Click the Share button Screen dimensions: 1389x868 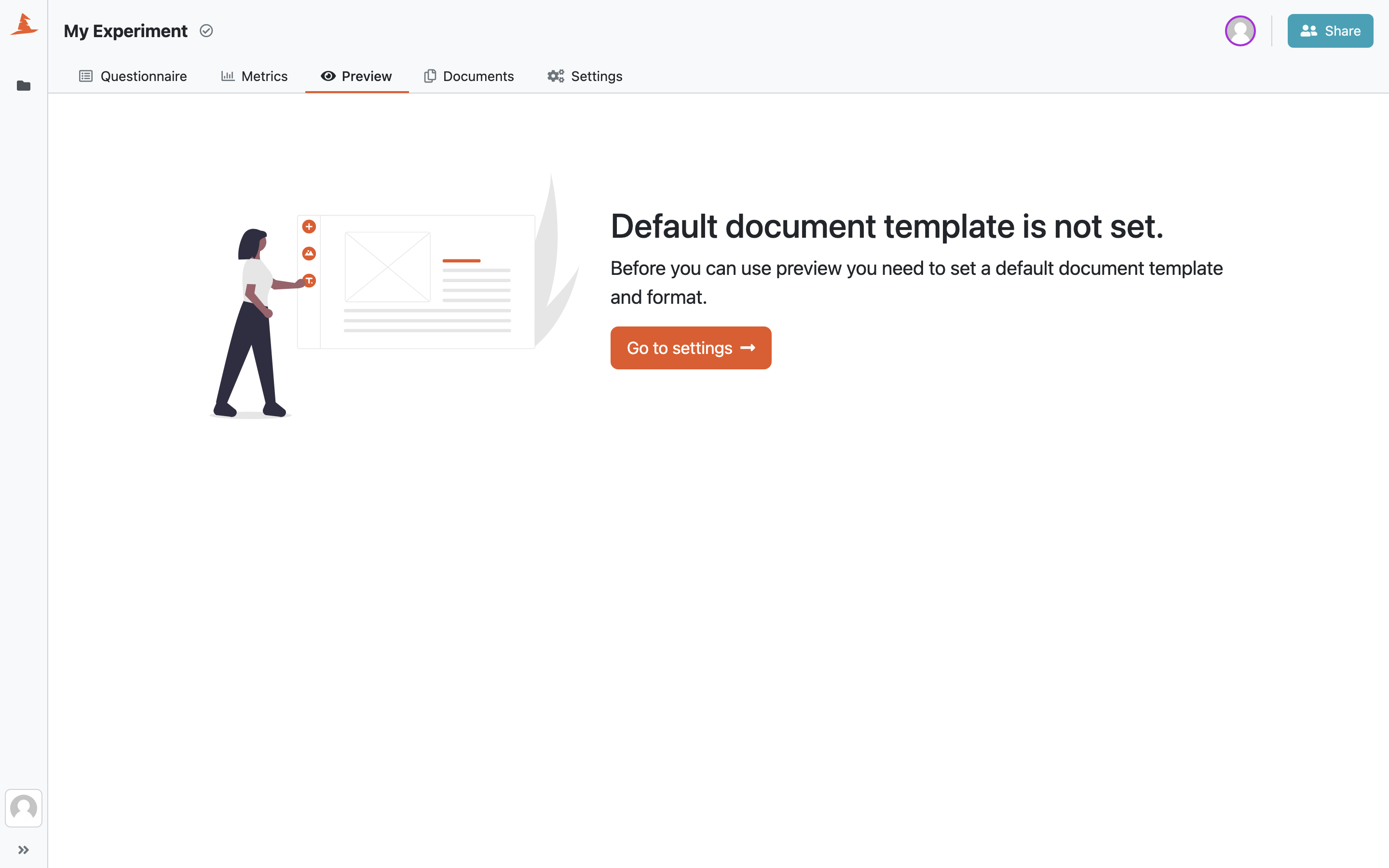coord(1330,31)
